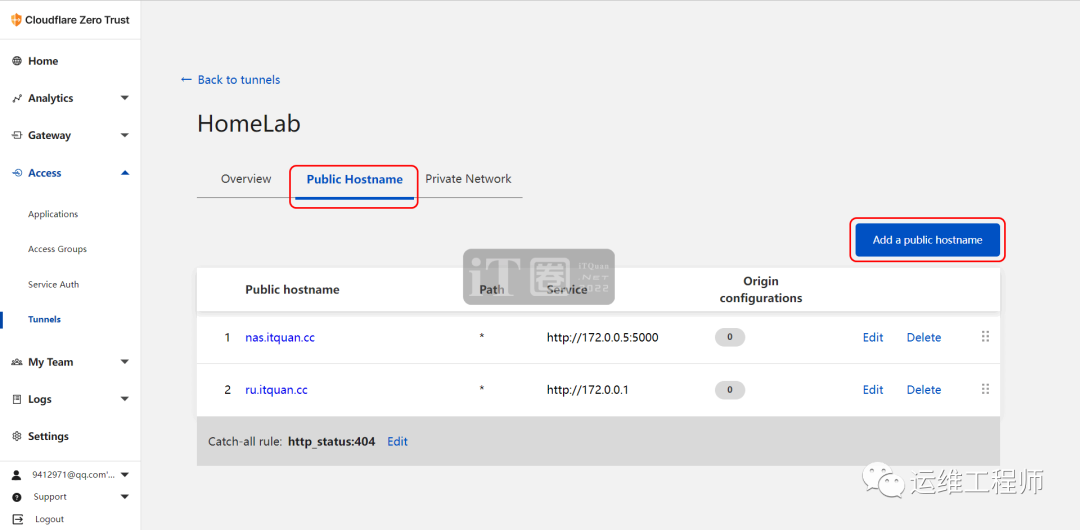Switch to the Overview tab

[x=246, y=179]
